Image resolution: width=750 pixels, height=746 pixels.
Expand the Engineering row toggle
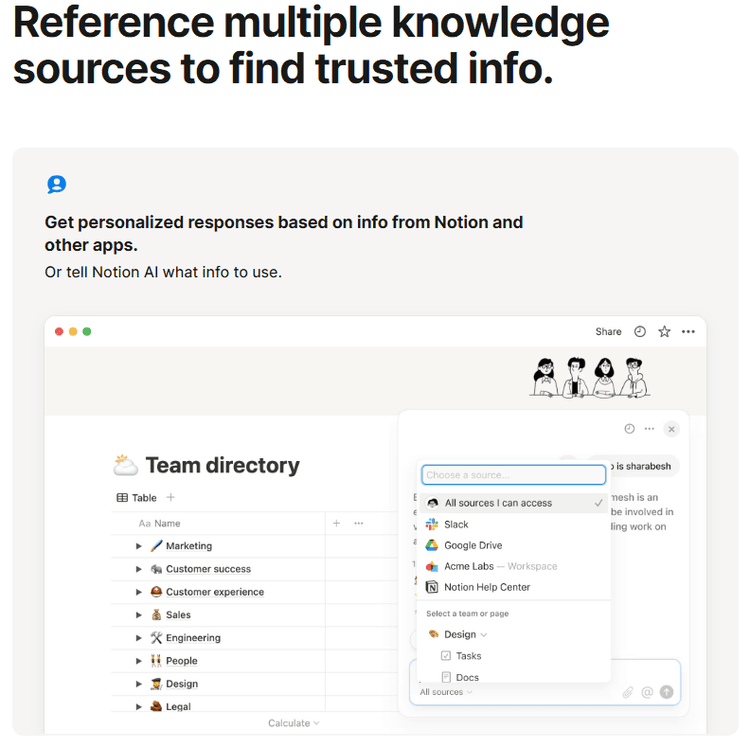139,638
